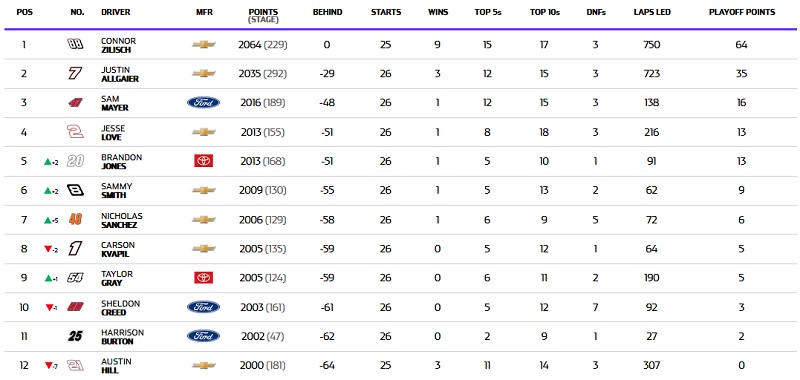The image size is (800, 380).
Task: Open driver Sammy Smith's name link
Action: [116, 191]
